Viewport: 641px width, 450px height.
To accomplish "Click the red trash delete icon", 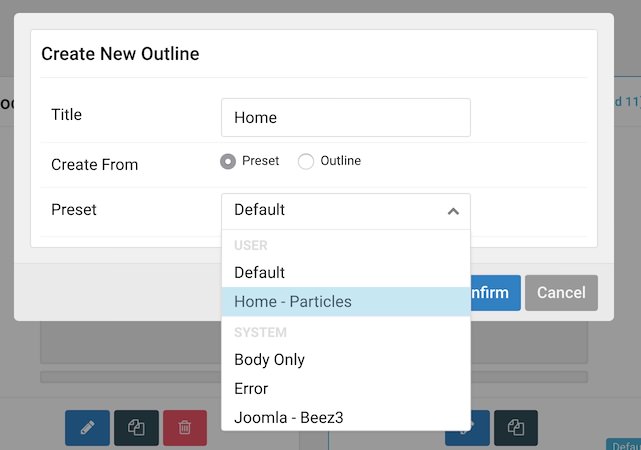I will [185, 428].
